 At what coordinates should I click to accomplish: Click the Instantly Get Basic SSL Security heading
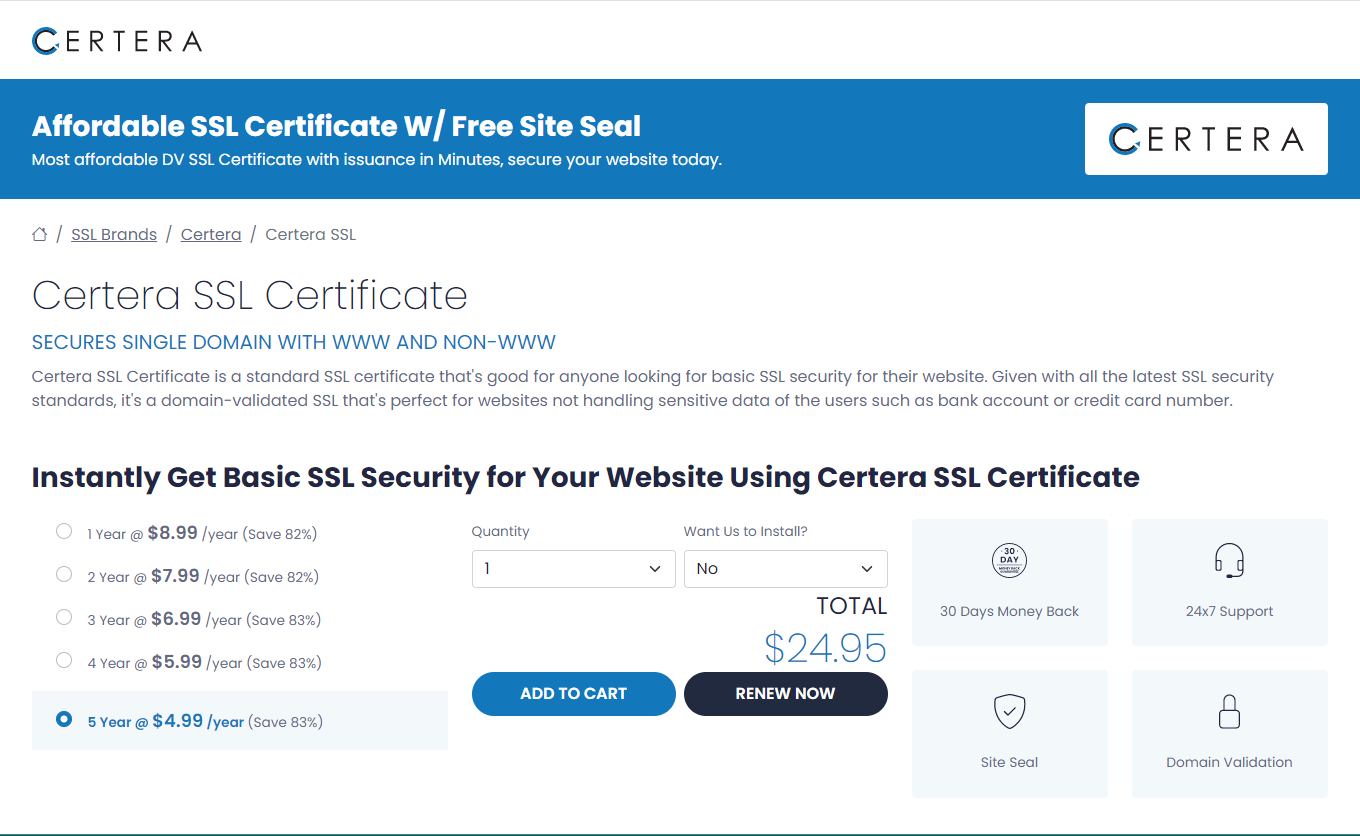(586, 477)
